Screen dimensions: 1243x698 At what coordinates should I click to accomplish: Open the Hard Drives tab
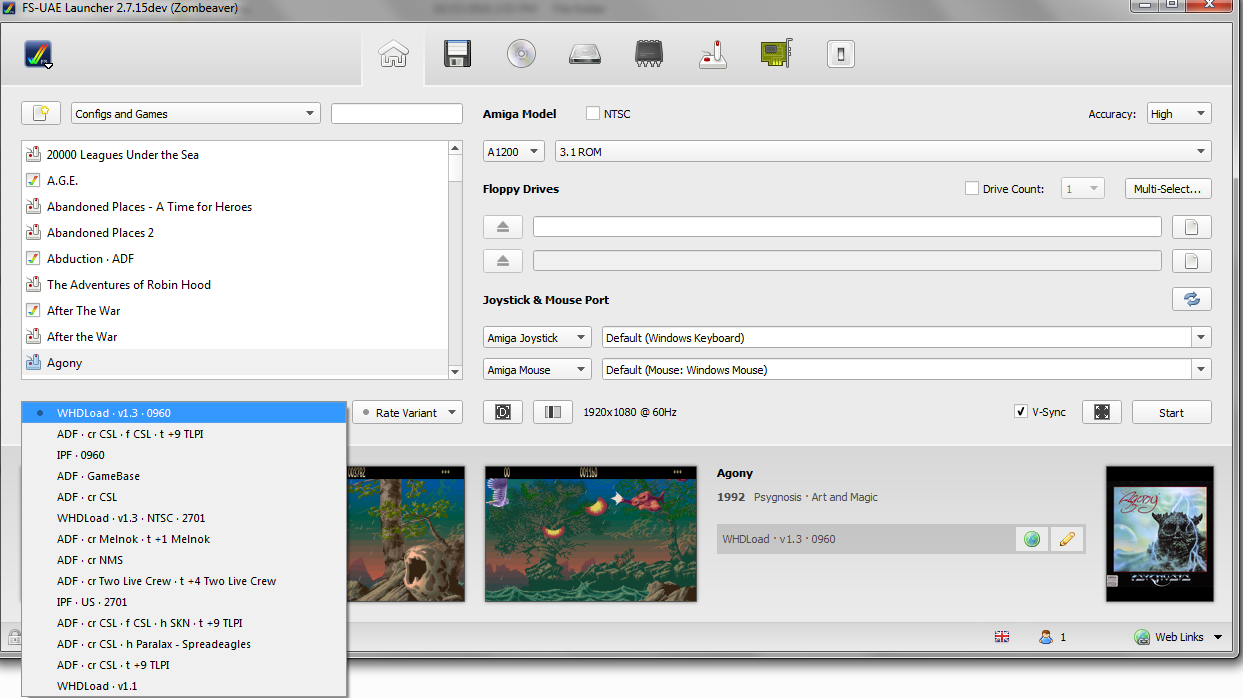click(x=585, y=54)
